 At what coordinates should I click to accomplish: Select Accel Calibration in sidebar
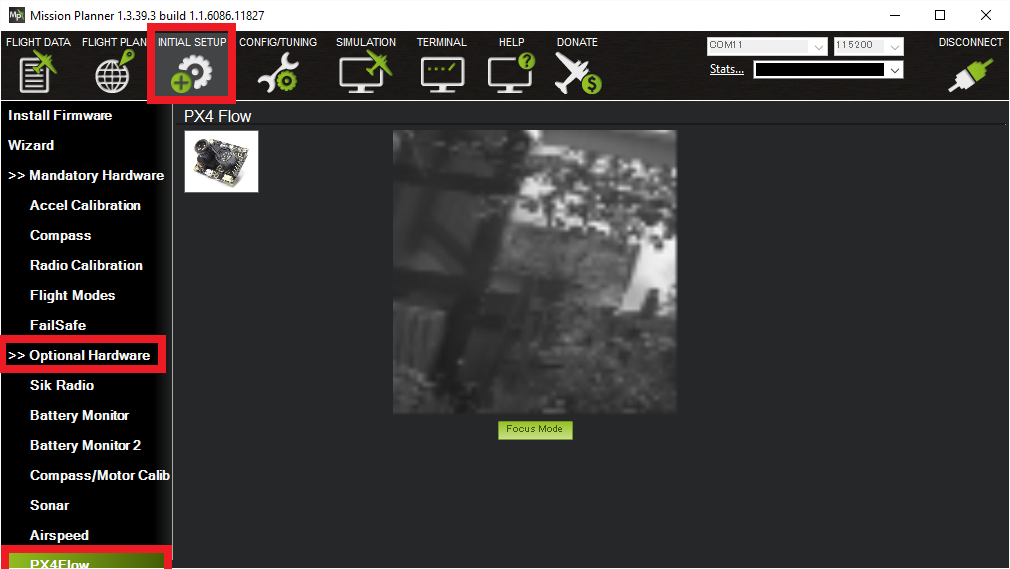click(85, 205)
